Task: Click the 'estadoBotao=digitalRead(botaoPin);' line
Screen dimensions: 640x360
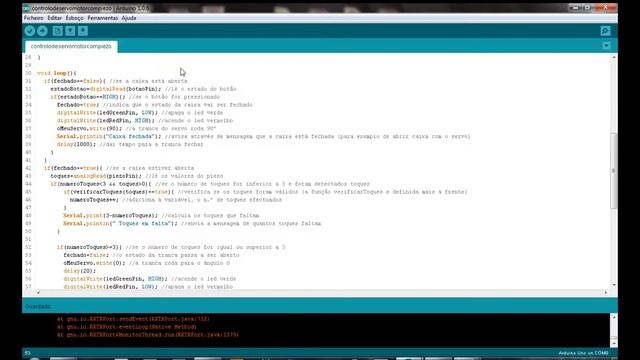Action: (x=143, y=89)
